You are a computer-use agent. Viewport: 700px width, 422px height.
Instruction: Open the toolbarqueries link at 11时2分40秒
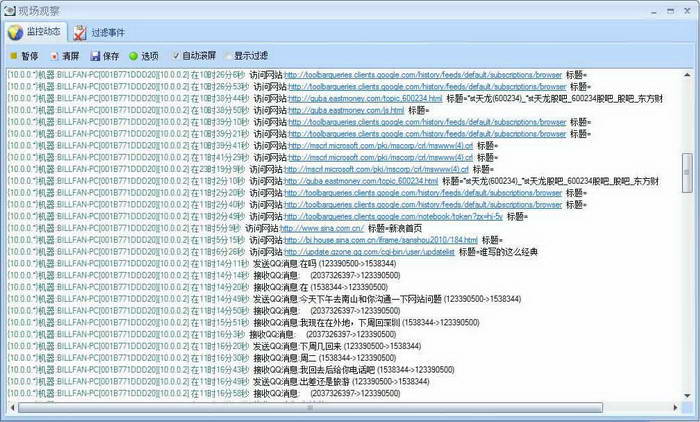pyautogui.click(x=423, y=205)
